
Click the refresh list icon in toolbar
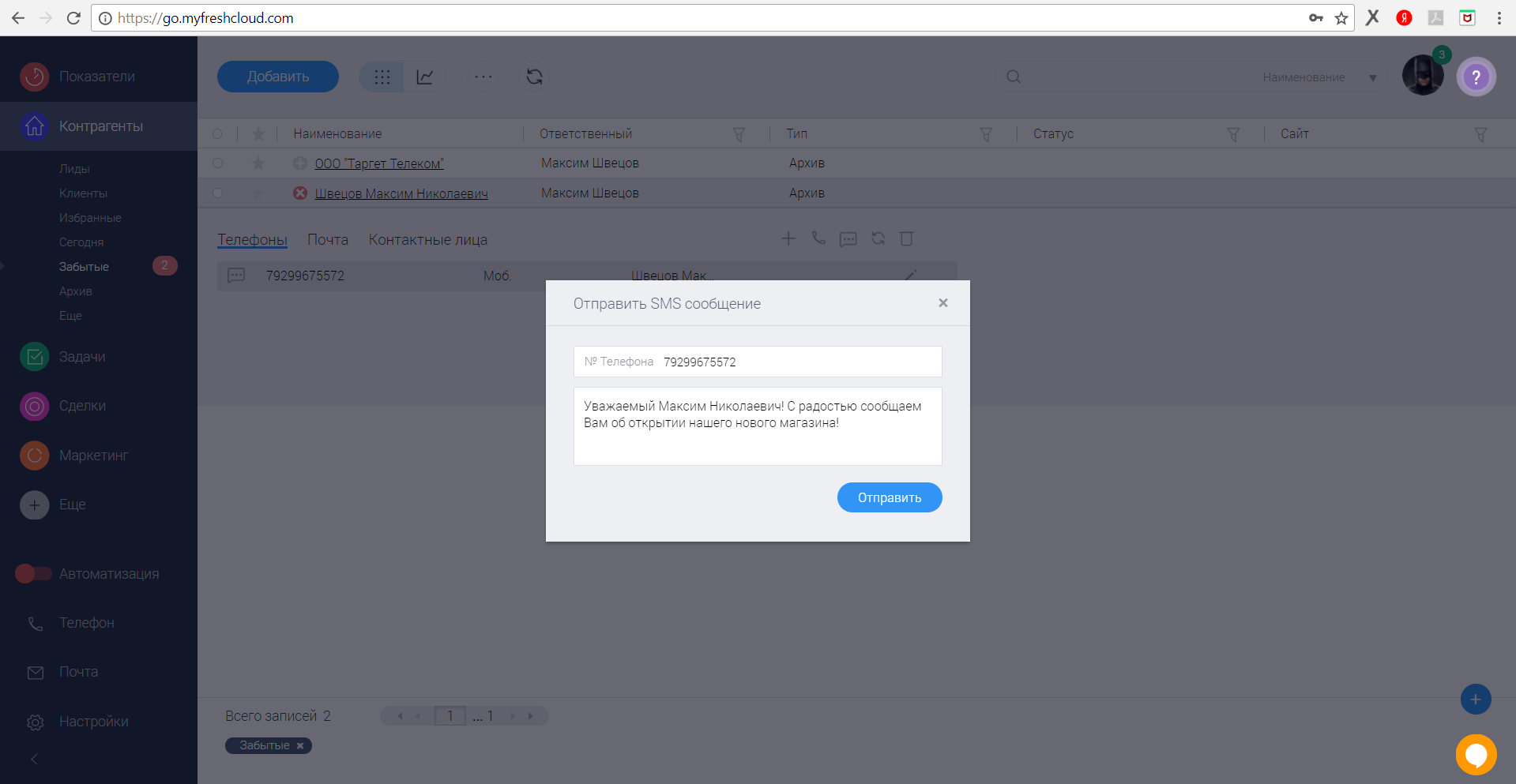[535, 77]
